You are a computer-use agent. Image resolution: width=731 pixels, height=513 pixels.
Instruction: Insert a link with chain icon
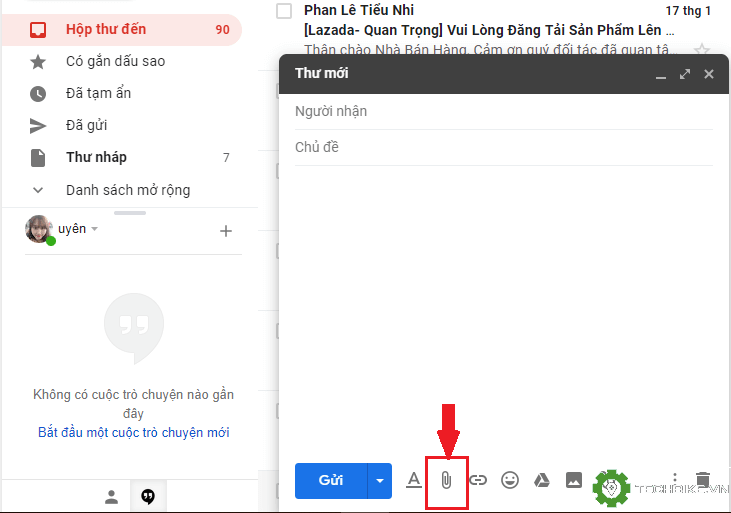pos(478,480)
